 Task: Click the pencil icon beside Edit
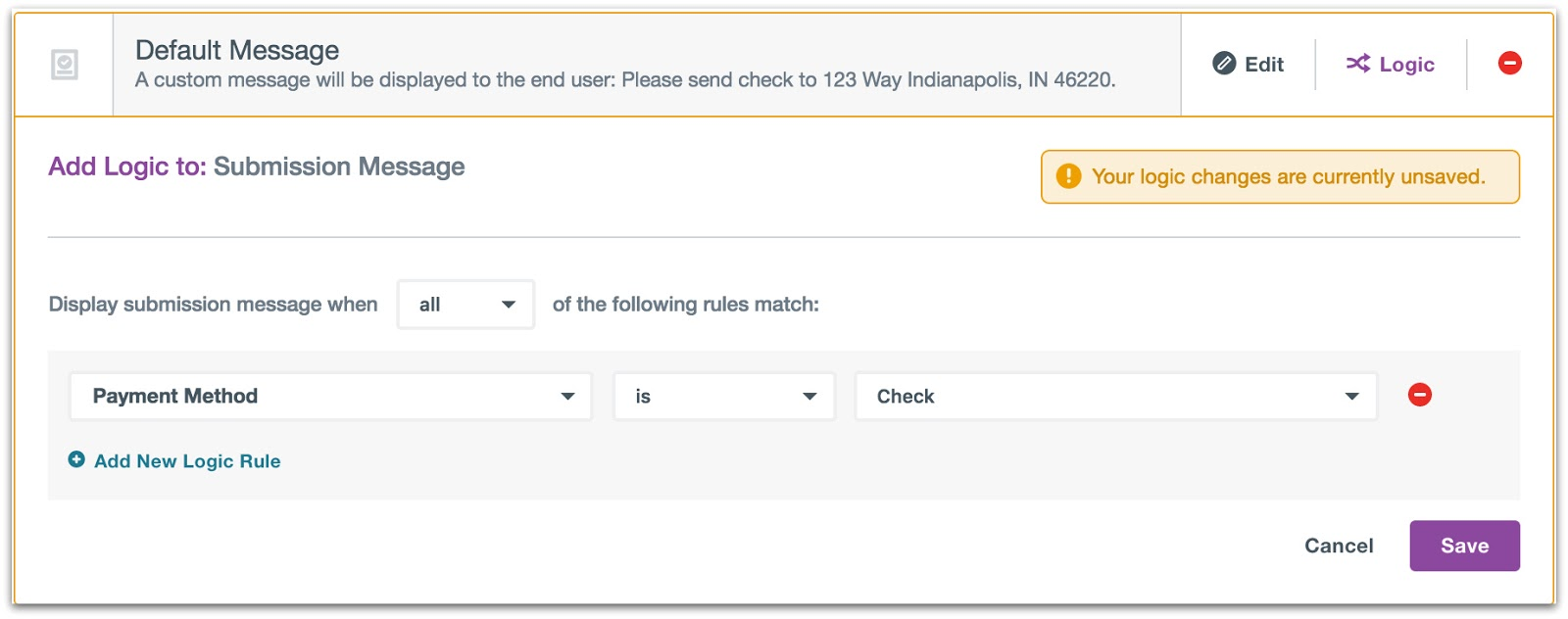tap(1224, 64)
